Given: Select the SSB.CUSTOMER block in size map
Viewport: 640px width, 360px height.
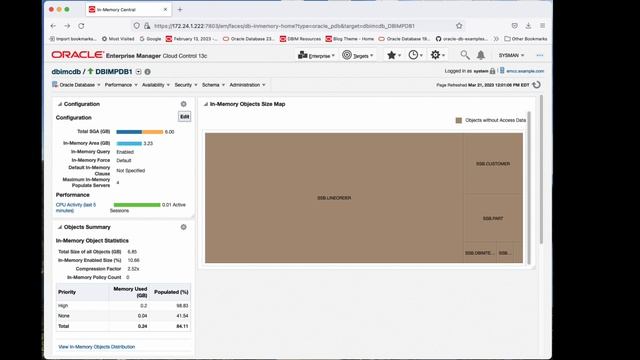Looking at the screenshot, I should tap(493, 163).
